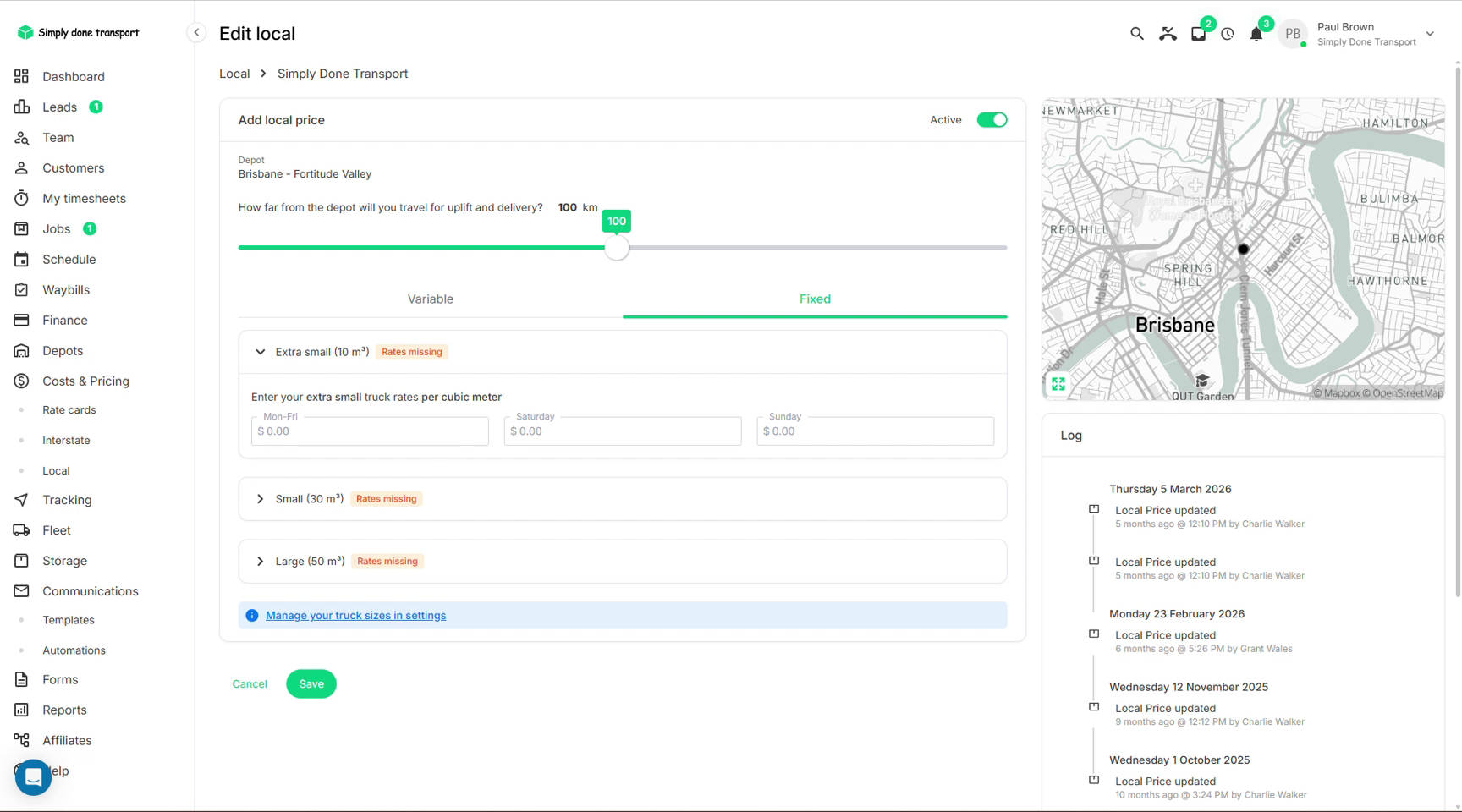
Task: Open the Interstate submenu item
Action: pyautogui.click(x=66, y=441)
